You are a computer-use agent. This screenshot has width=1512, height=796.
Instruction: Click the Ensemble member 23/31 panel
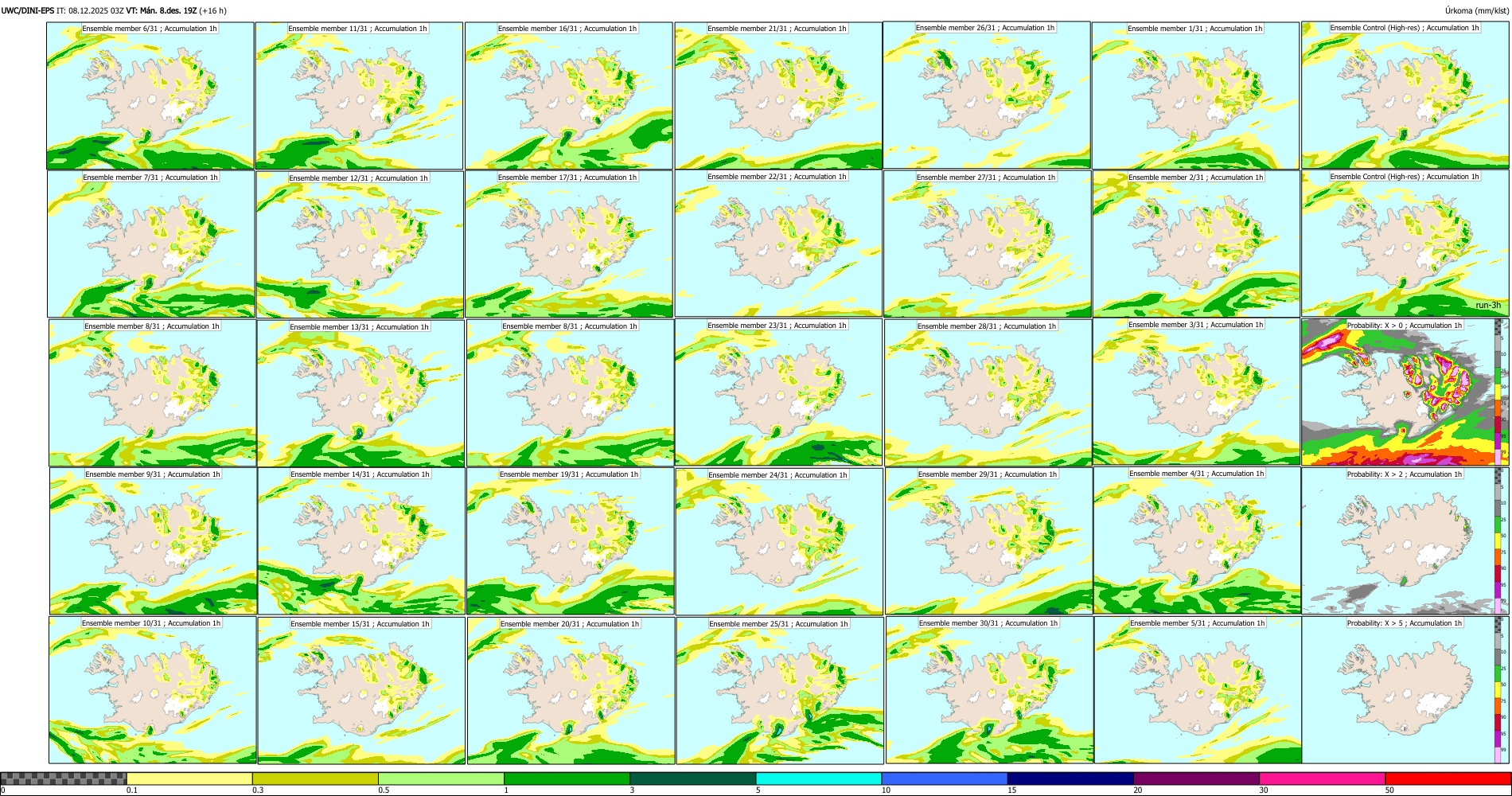[x=778, y=392]
